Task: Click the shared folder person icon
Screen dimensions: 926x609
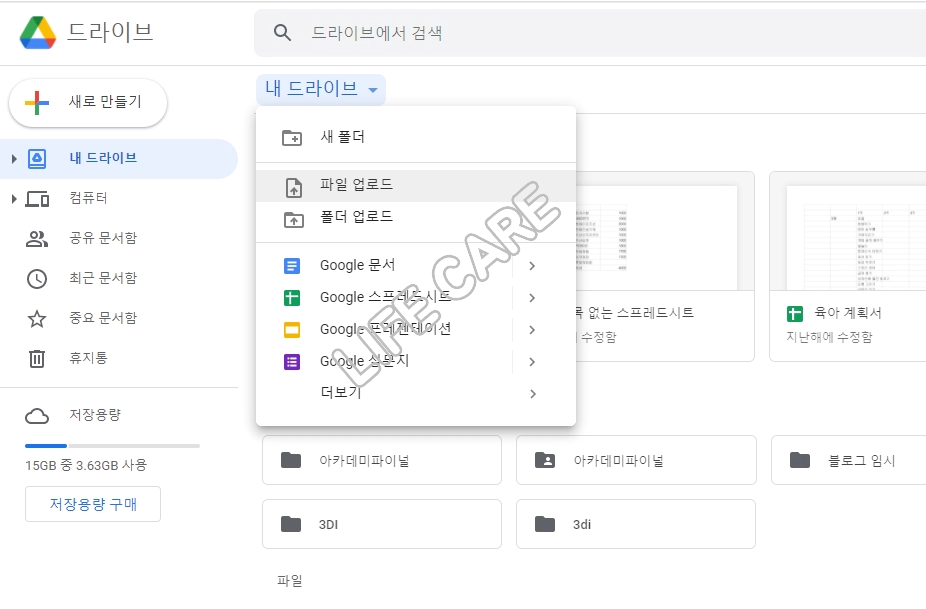Action: pyautogui.click(x=544, y=460)
